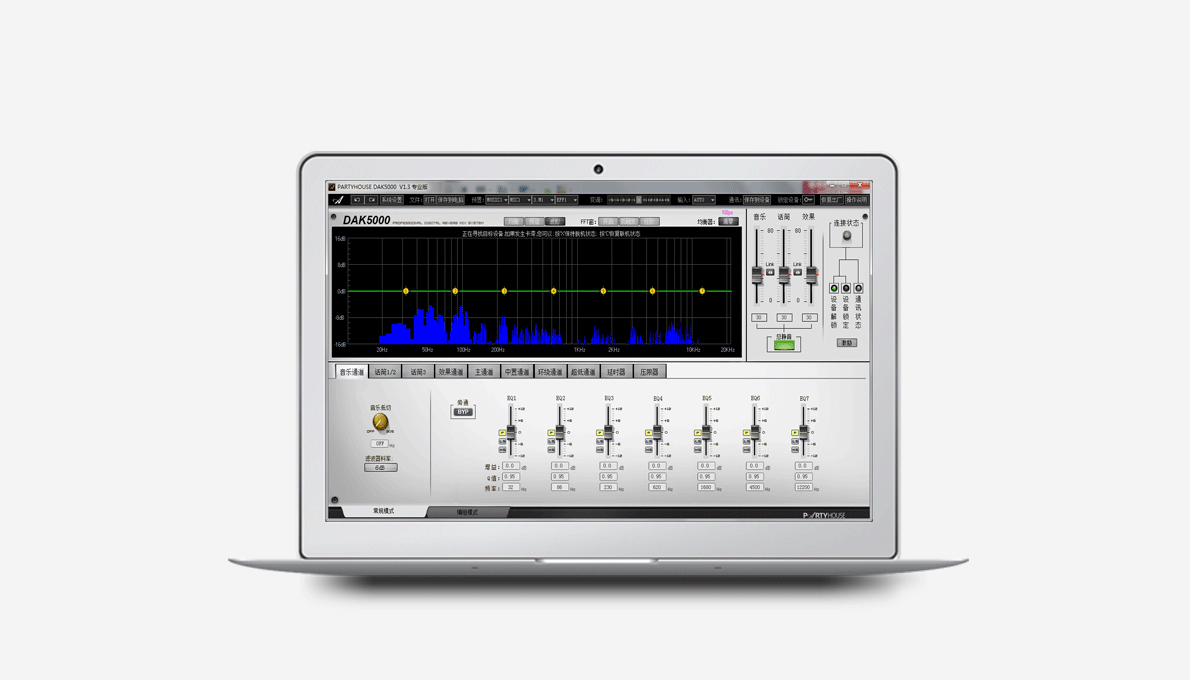The width and height of the screenshot is (1190, 680).
Task: Switch to the 效果通道 tab
Action: click(x=451, y=372)
